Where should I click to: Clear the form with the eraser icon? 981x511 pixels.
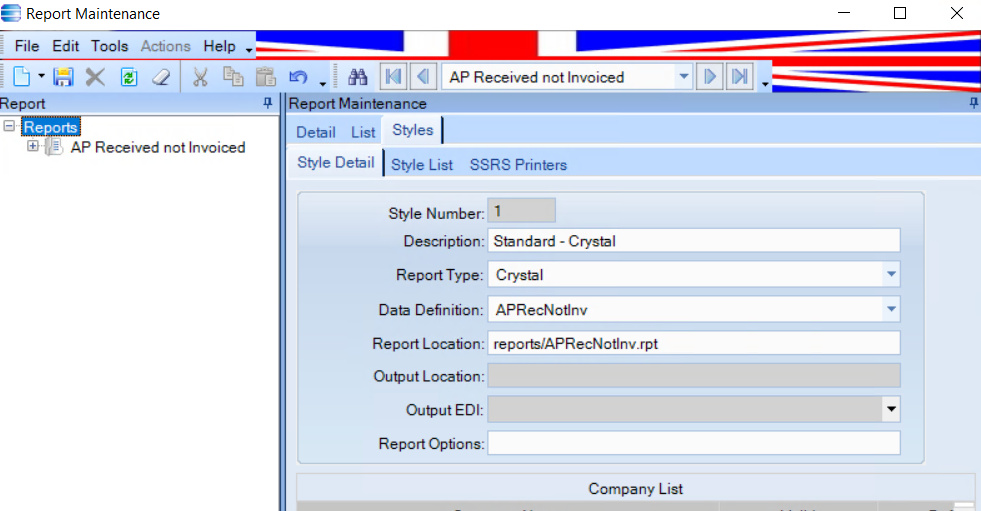tap(161, 77)
